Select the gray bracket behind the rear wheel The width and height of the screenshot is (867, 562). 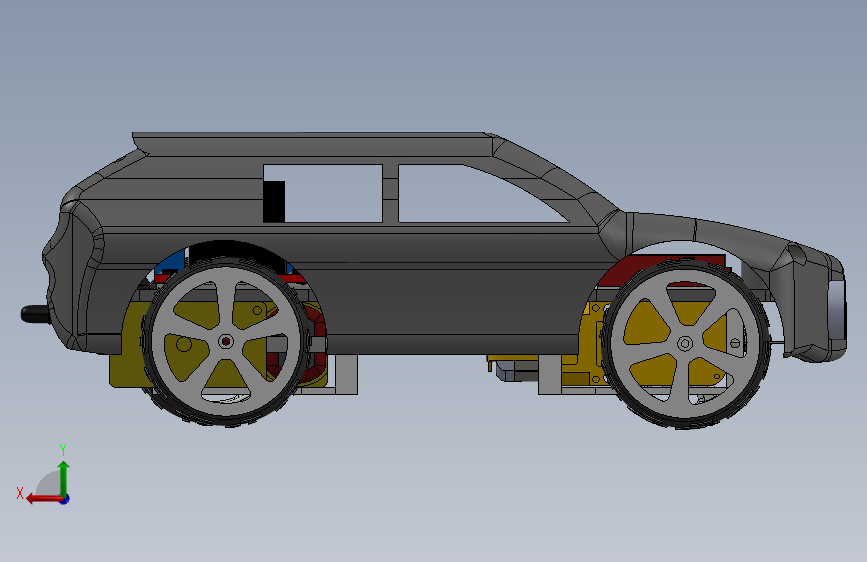click(x=346, y=374)
